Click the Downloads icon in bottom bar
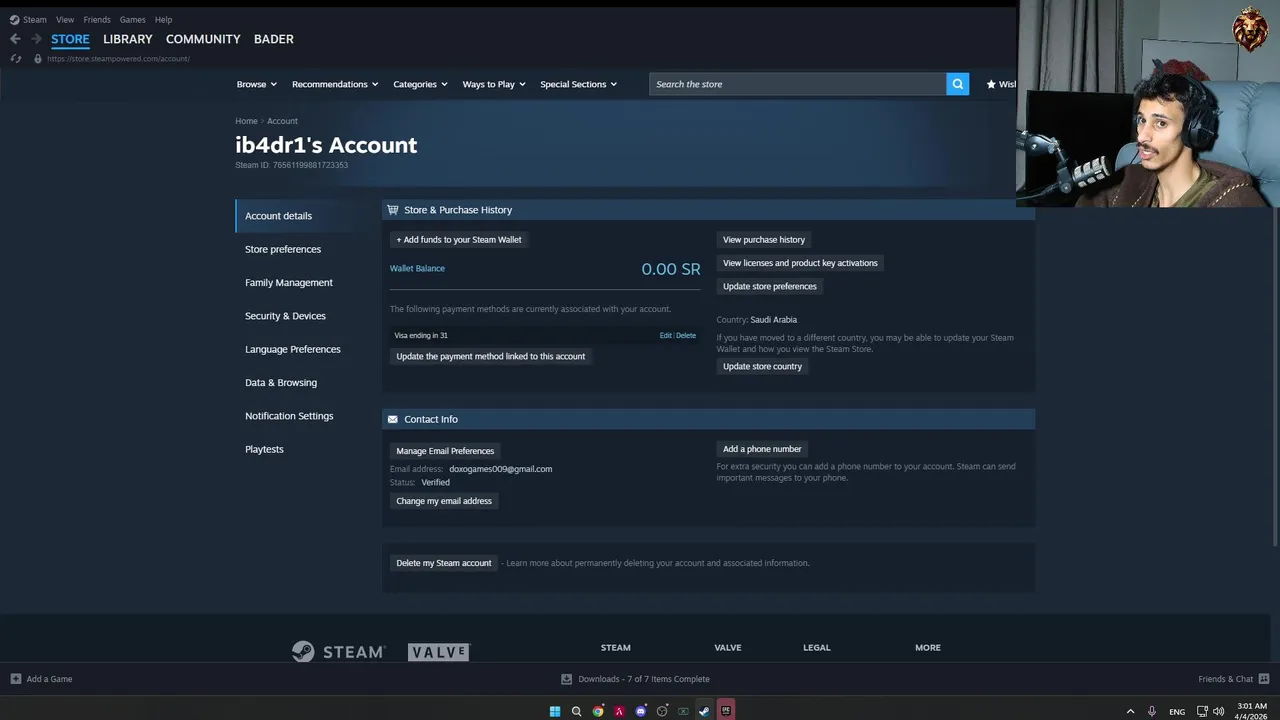Screen dimensions: 1280x720 tap(567, 679)
